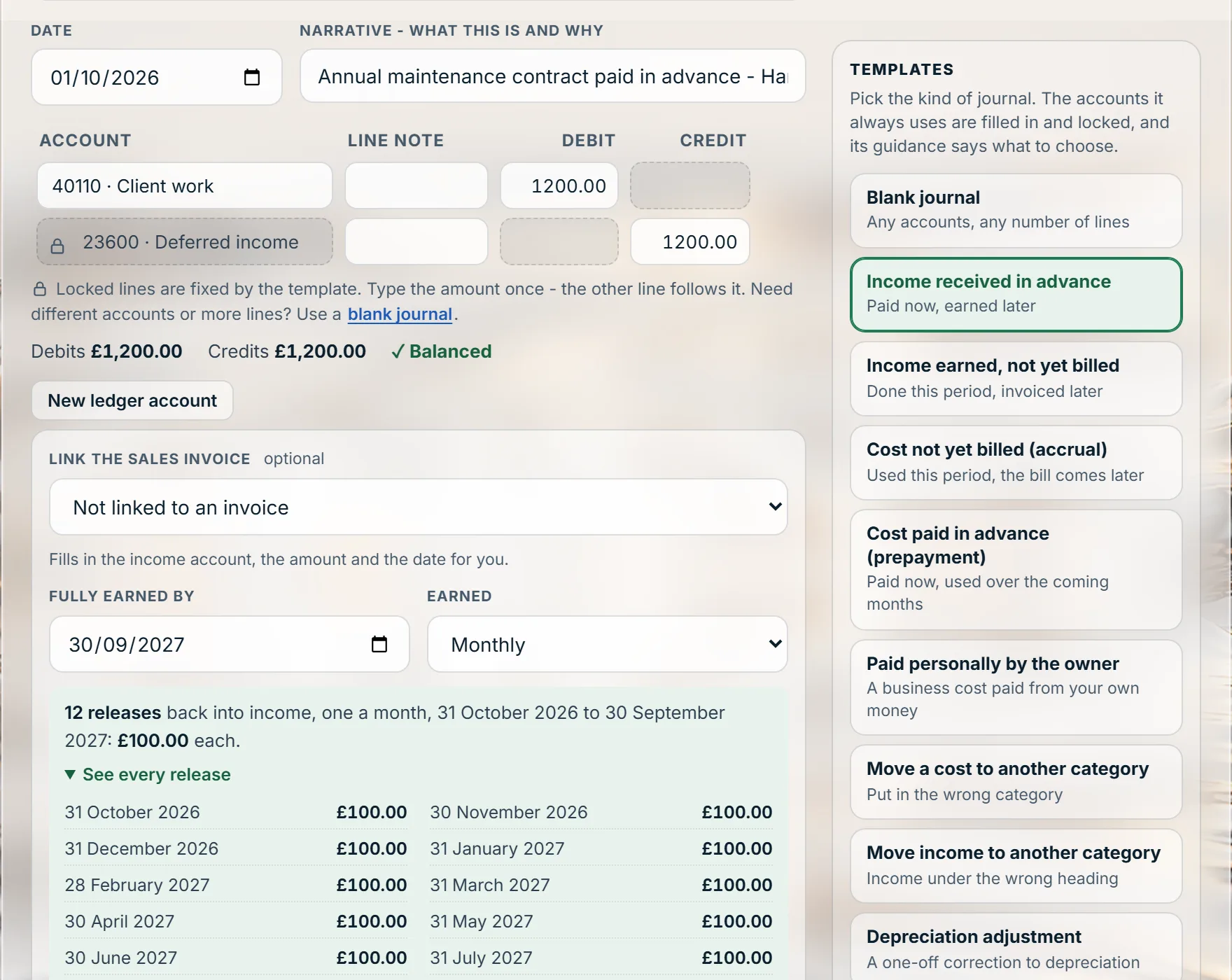The width and height of the screenshot is (1232, 980).
Task: Click the line note field for Deferred income
Action: click(416, 241)
